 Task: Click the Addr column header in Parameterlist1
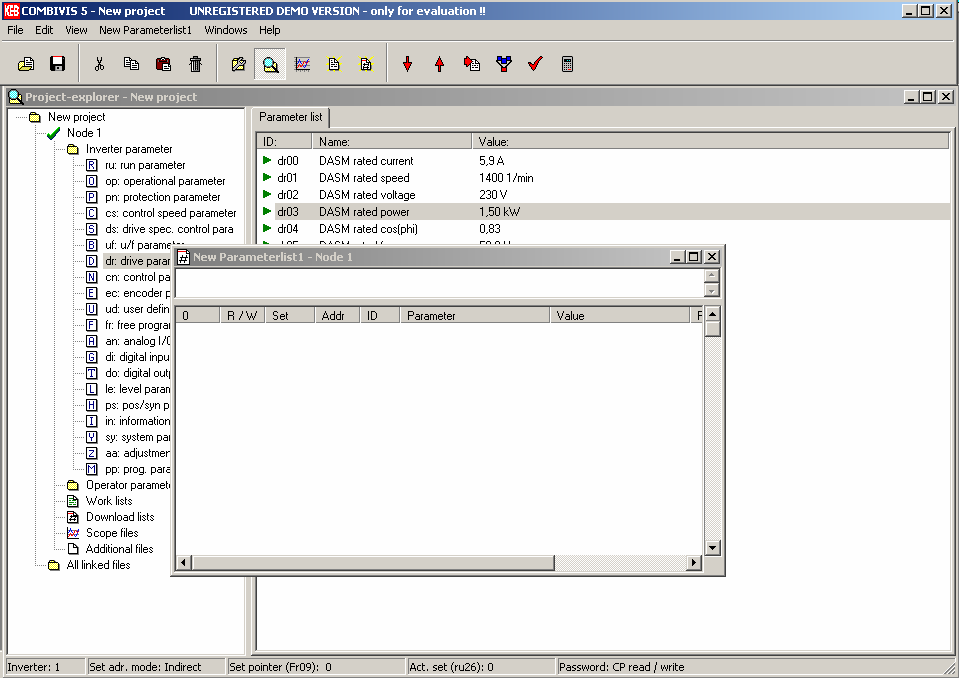[337, 315]
